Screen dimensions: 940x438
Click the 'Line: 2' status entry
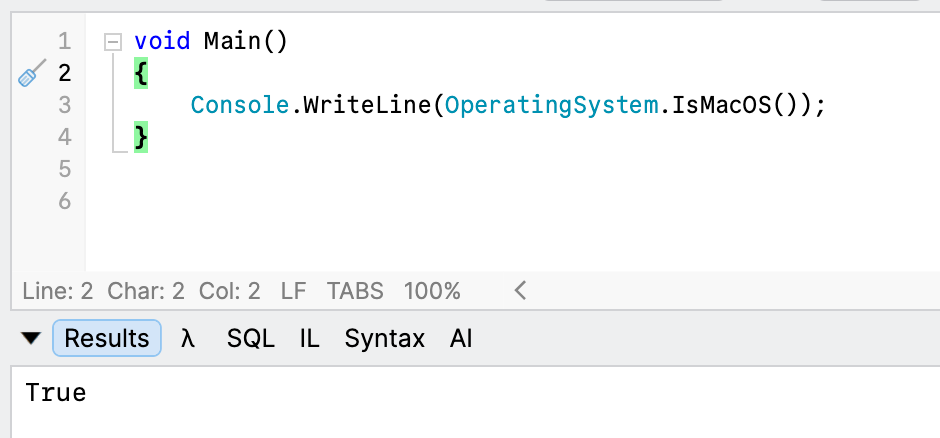(x=58, y=291)
